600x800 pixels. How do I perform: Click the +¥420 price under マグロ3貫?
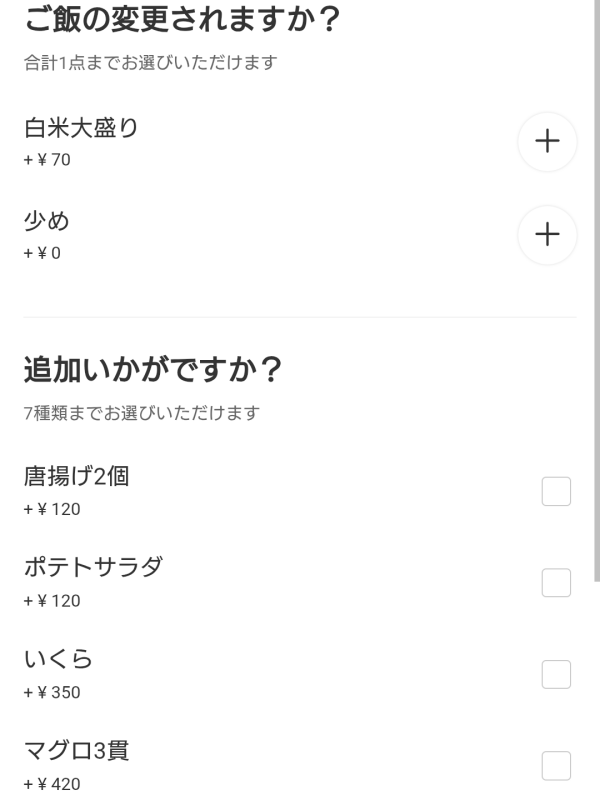(x=51, y=784)
